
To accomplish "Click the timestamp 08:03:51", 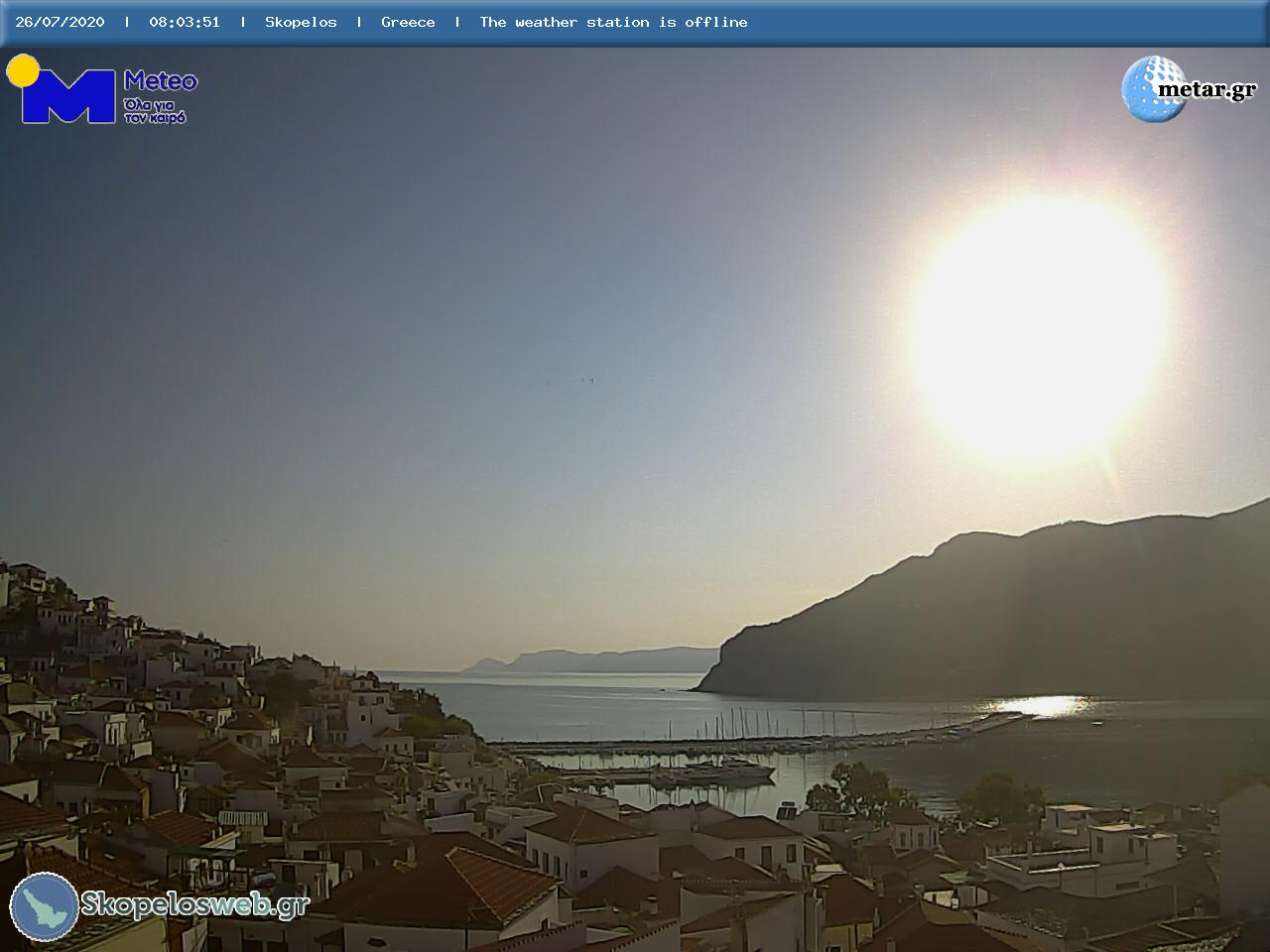I will (x=185, y=22).
